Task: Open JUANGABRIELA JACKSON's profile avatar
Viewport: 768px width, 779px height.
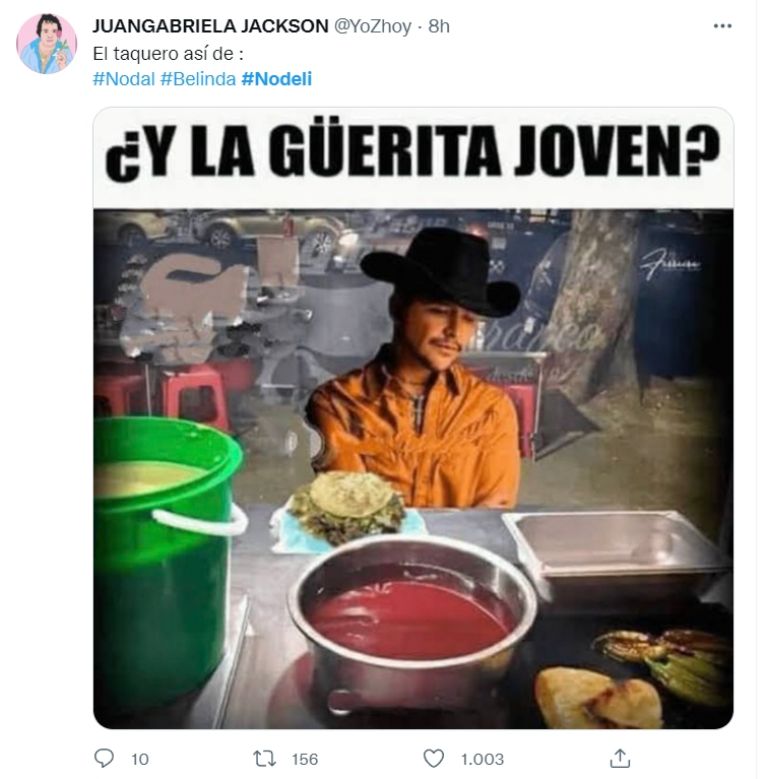Action: pos(47,44)
